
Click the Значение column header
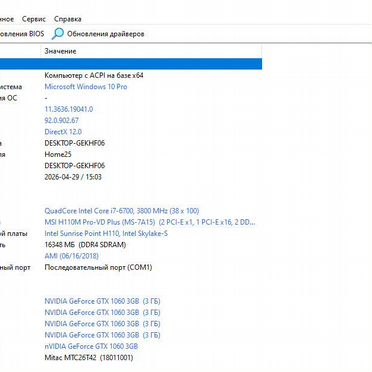click(60, 51)
